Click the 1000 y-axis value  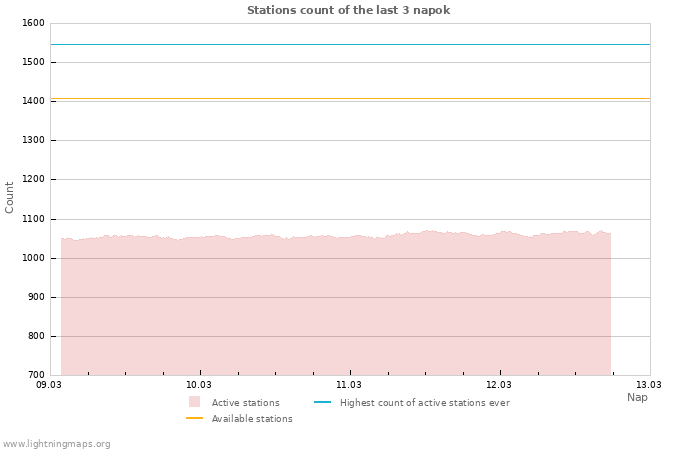[x=33, y=258]
